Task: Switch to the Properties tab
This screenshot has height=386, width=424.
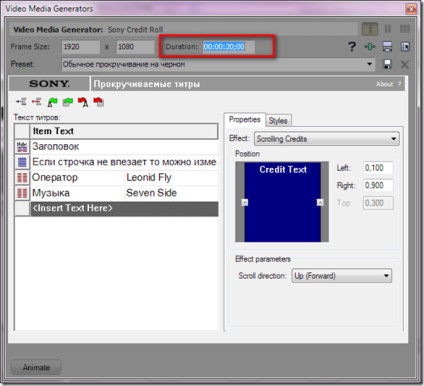Action: (x=244, y=120)
